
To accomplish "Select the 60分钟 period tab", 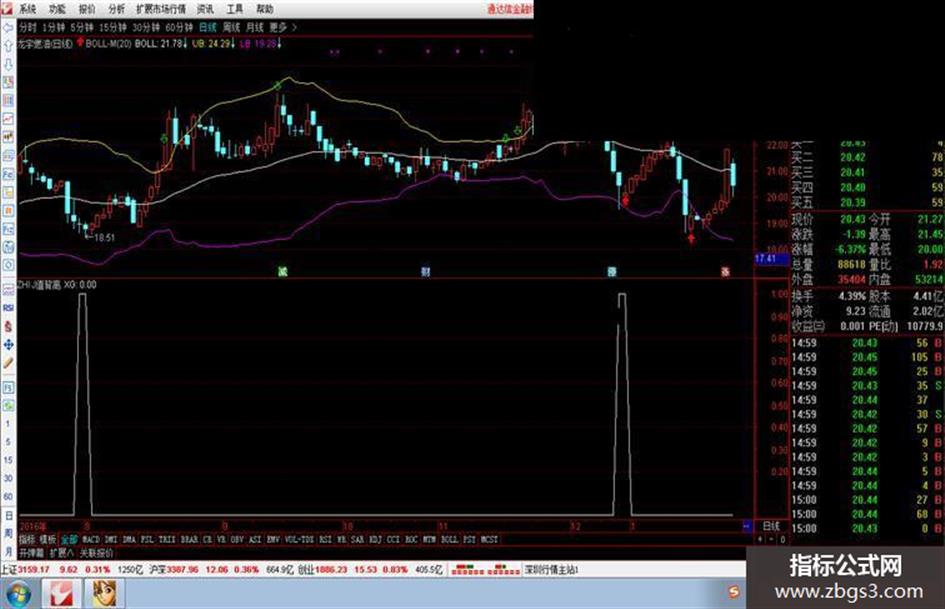I will coord(179,27).
